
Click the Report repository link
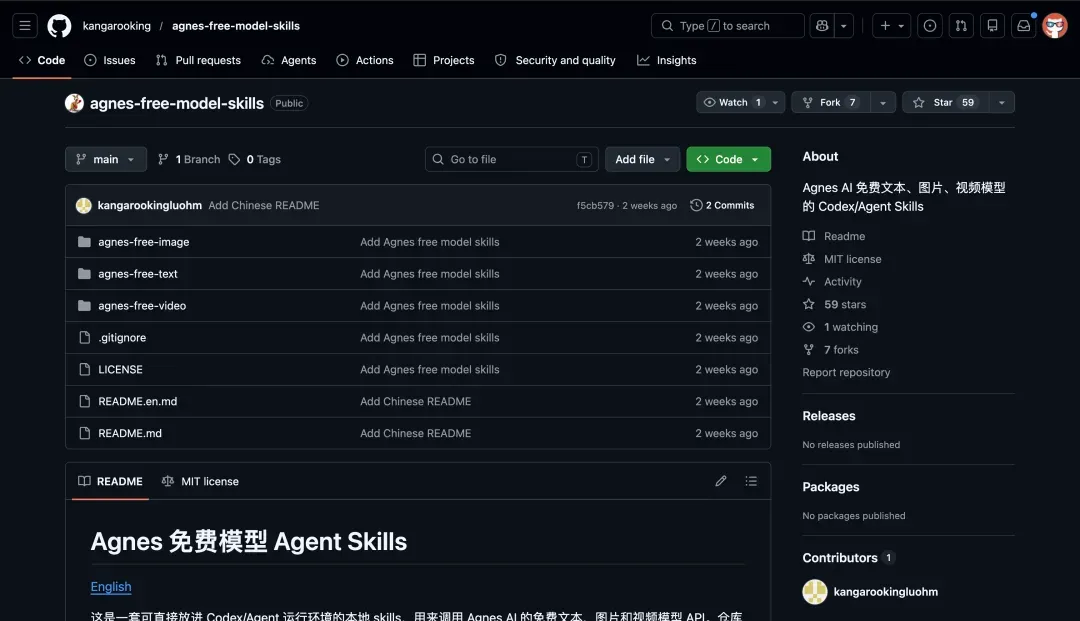pos(846,372)
